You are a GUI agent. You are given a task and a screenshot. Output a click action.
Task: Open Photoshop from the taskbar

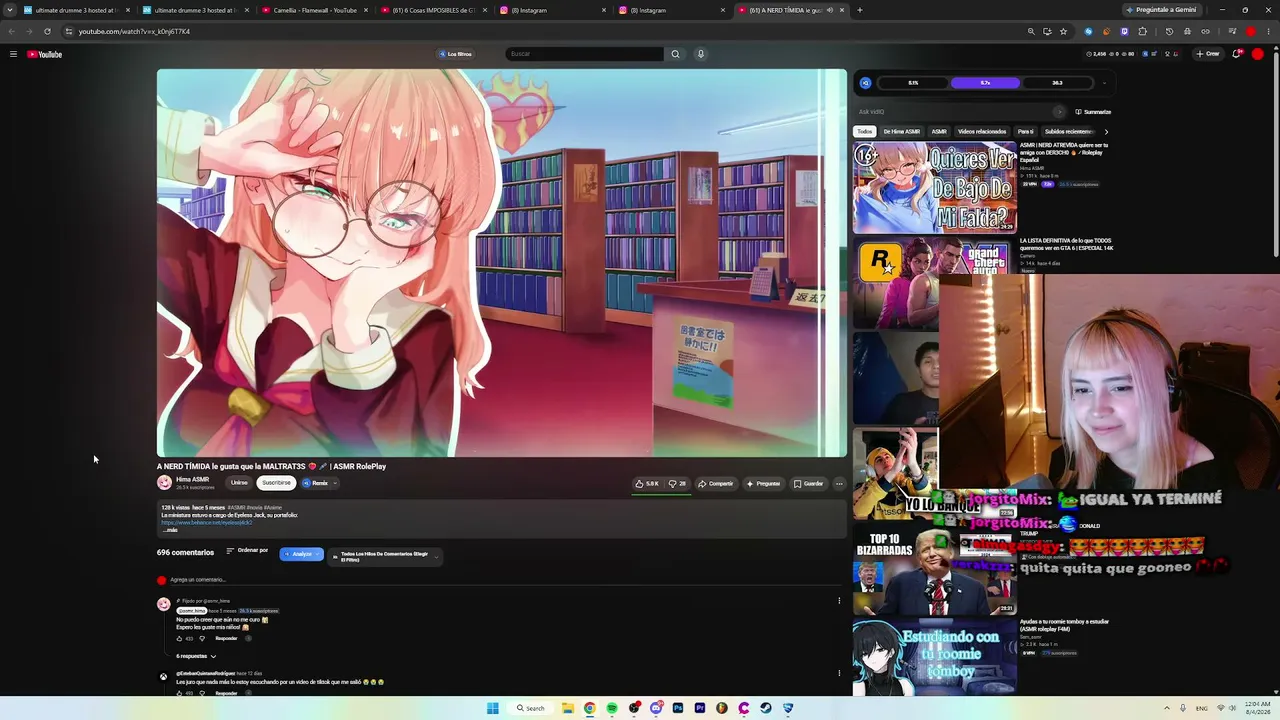coord(678,708)
